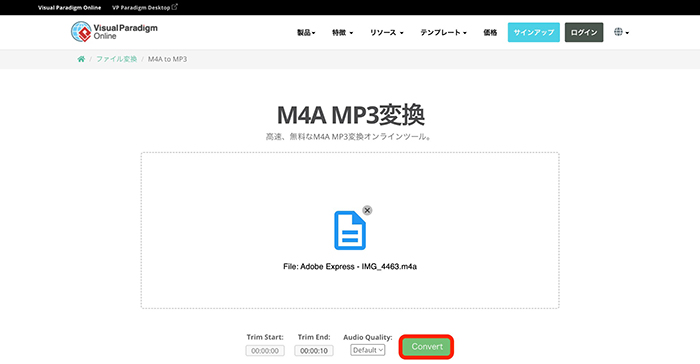Image resolution: width=700 pixels, height=364 pixels.
Task: Click the Trim End time field
Action: click(x=314, y=351)
